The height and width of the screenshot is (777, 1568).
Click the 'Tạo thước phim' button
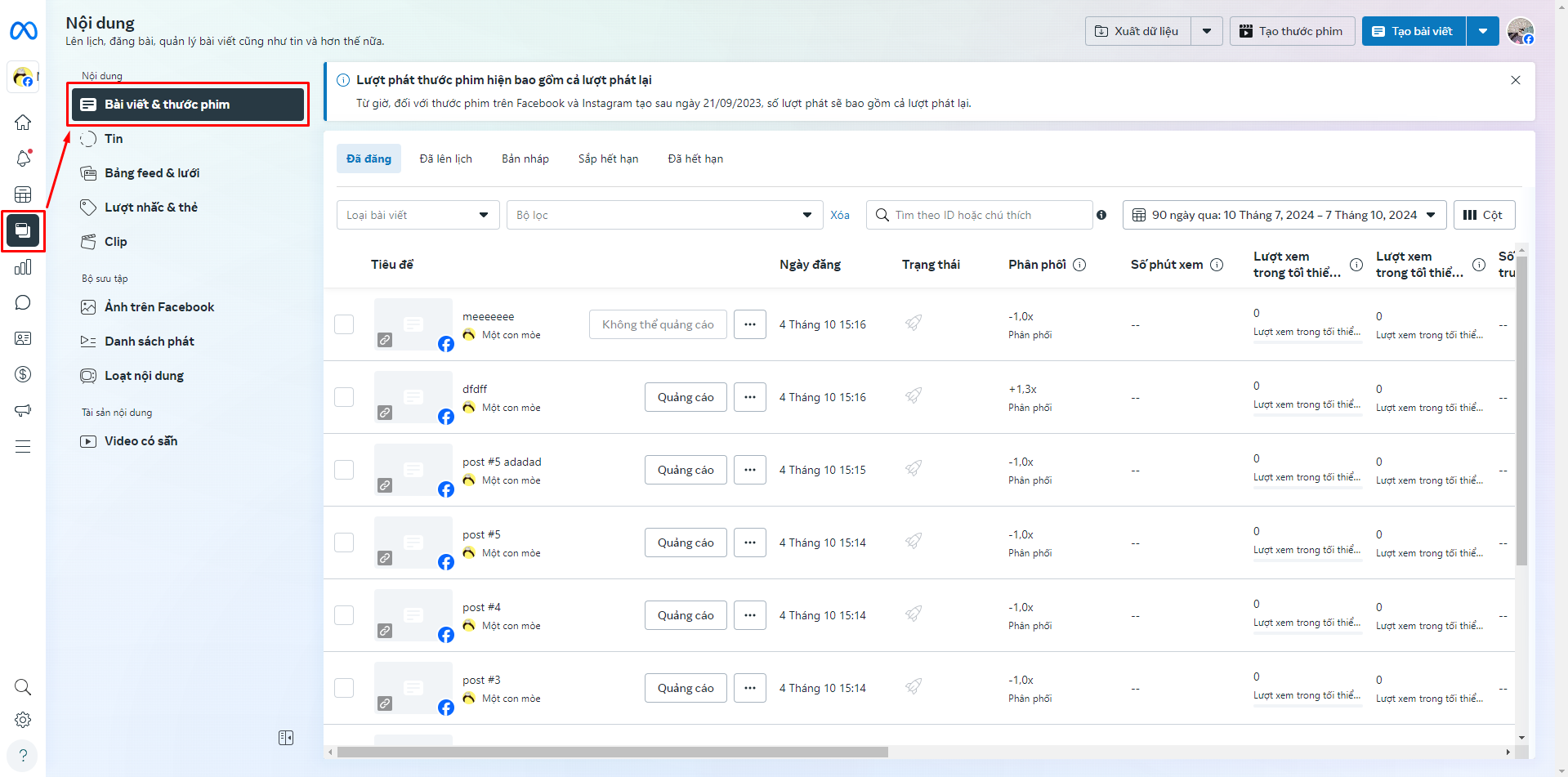[x=1292, y=31]
